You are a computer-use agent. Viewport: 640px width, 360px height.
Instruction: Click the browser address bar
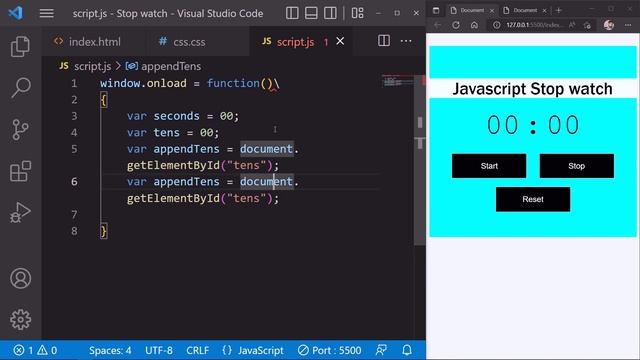pyautogui.click(x=535, y=25)
